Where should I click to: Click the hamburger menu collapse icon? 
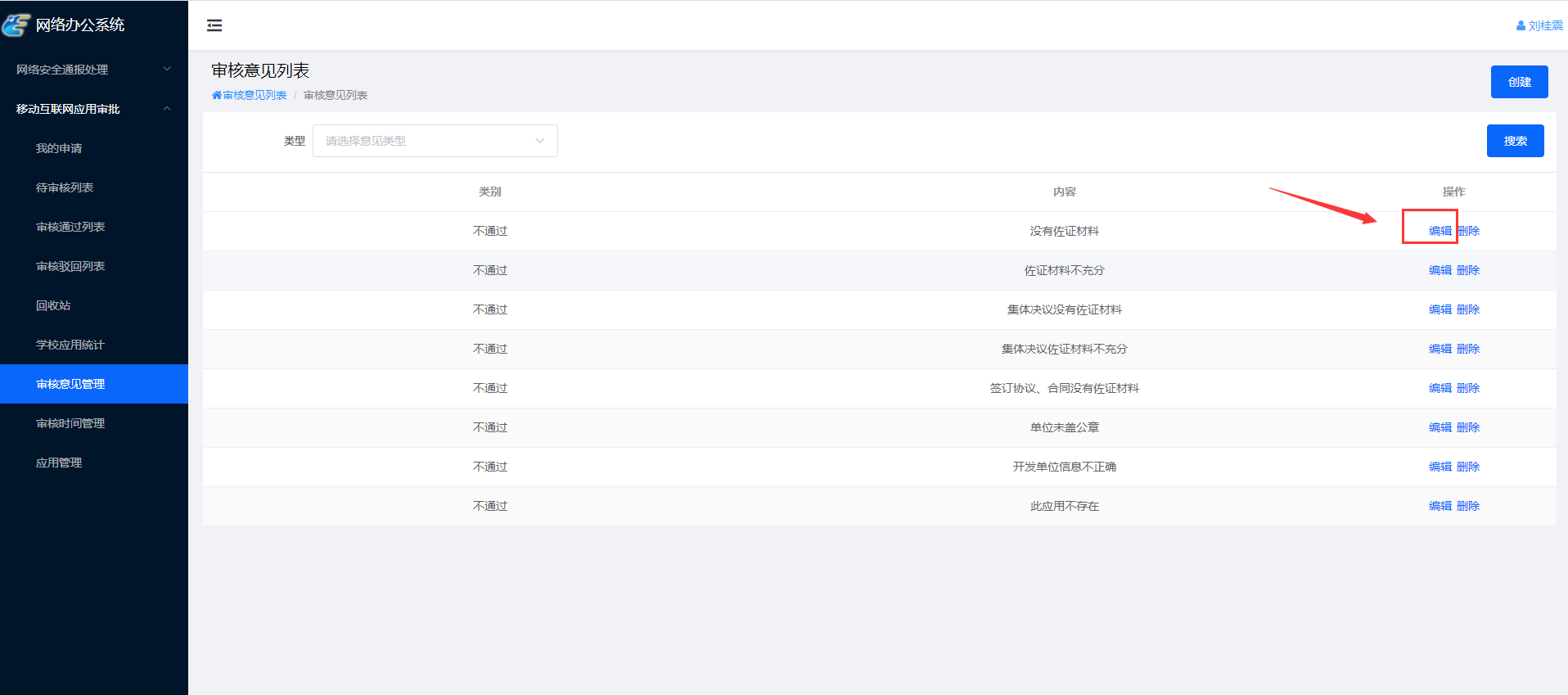click(x=214, y=25)
